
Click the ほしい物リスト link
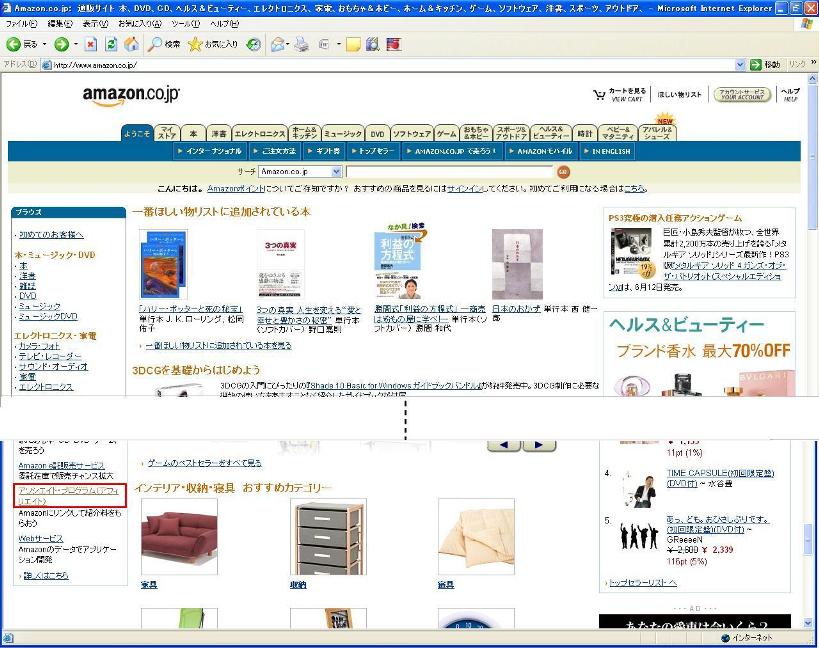coord(679,95)
